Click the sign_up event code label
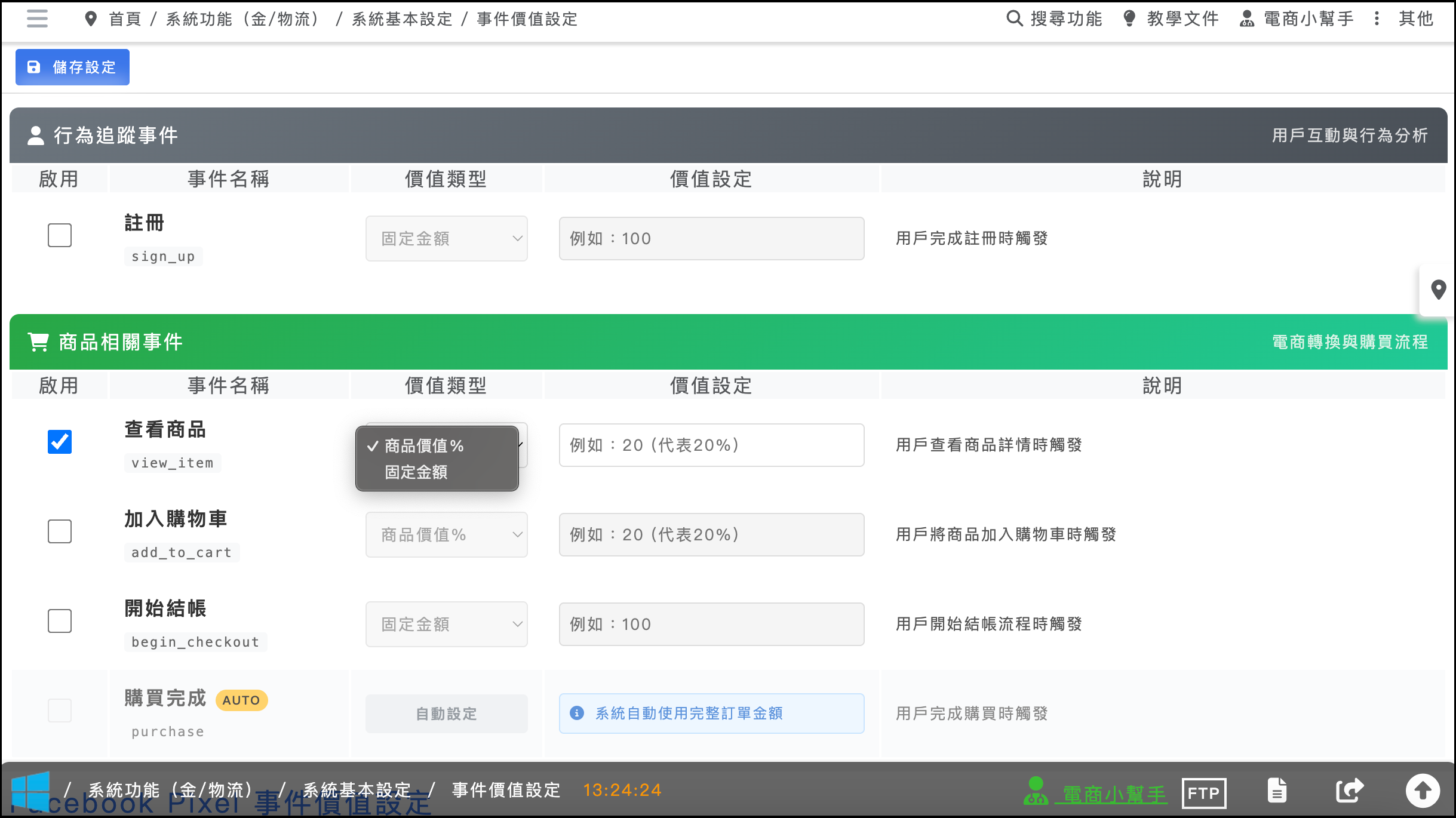The height and width of the screenshot is (818, 1456). pyautogui.click(x=164, y=256)
